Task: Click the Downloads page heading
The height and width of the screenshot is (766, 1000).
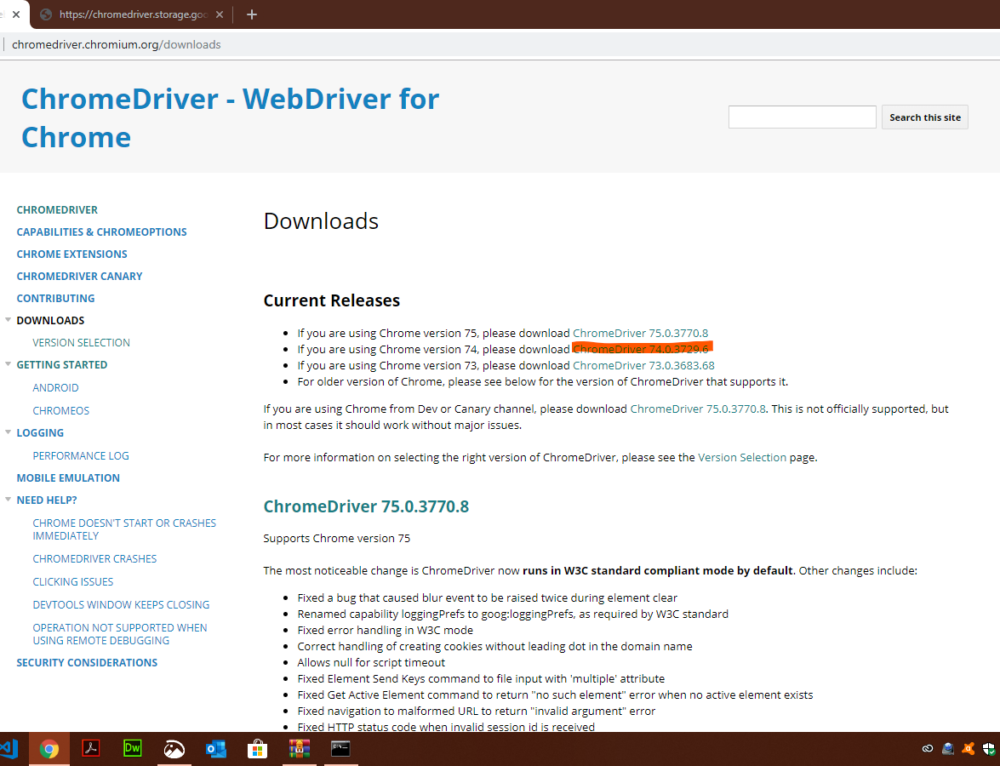Action: (321, 221)
